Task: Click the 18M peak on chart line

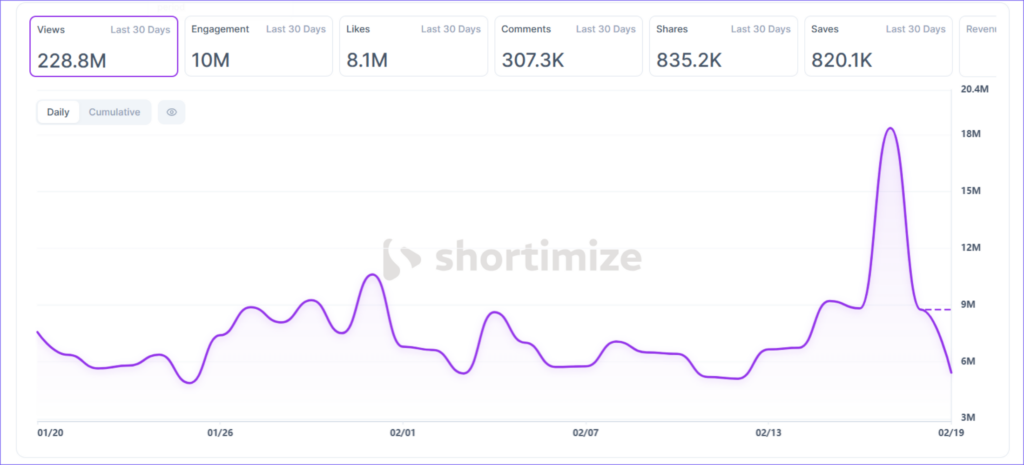Action: (x=889, y=129)
